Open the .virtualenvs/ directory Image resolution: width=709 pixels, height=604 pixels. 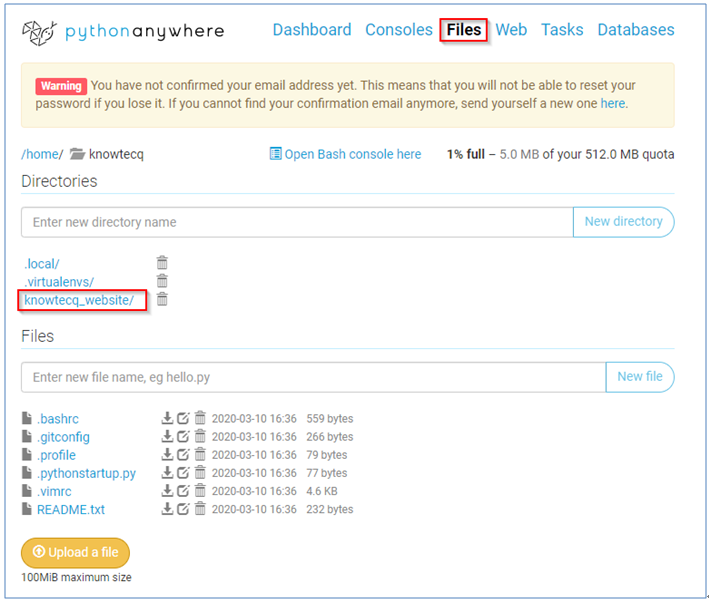(59, 282)
